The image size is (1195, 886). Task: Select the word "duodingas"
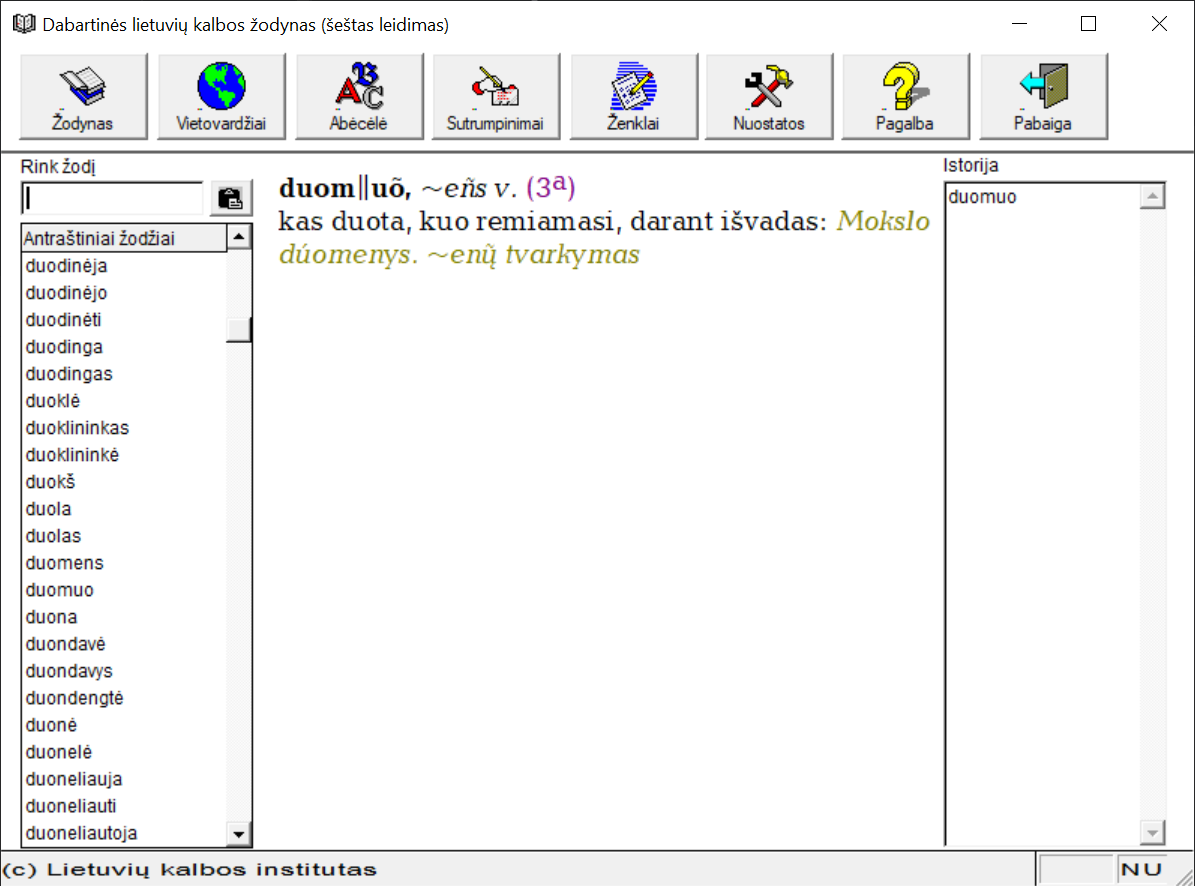tap(69, 374)
